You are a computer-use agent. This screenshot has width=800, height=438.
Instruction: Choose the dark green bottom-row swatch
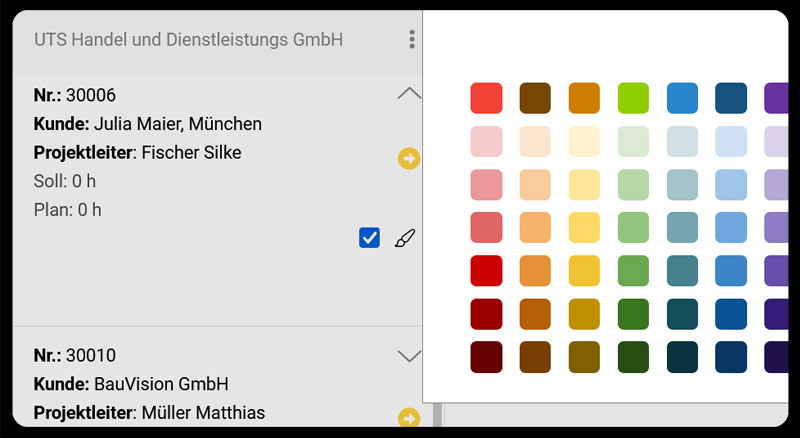pyautogui.click(x=634, y=357)
